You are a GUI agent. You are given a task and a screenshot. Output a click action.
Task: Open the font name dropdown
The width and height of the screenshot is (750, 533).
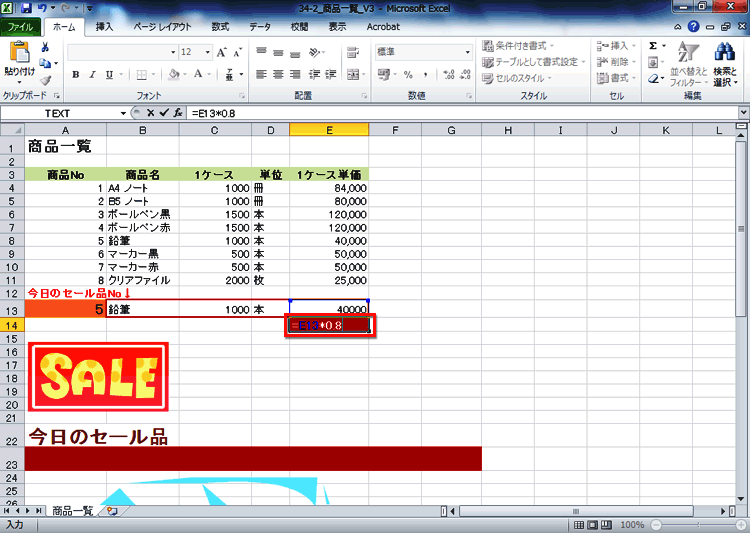(173, 52)
